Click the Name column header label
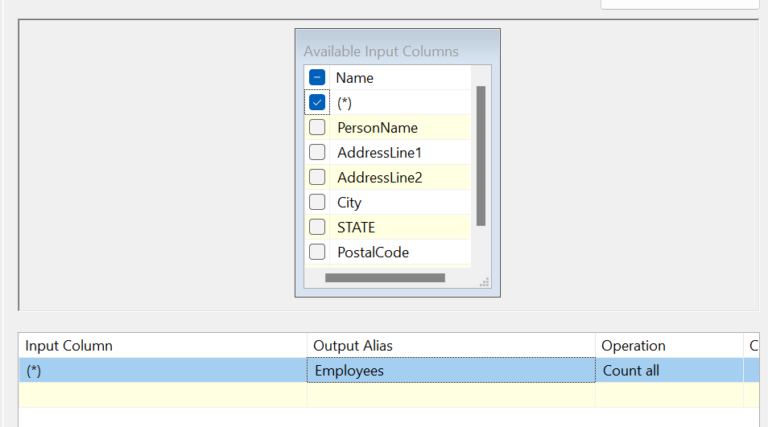 354,77
